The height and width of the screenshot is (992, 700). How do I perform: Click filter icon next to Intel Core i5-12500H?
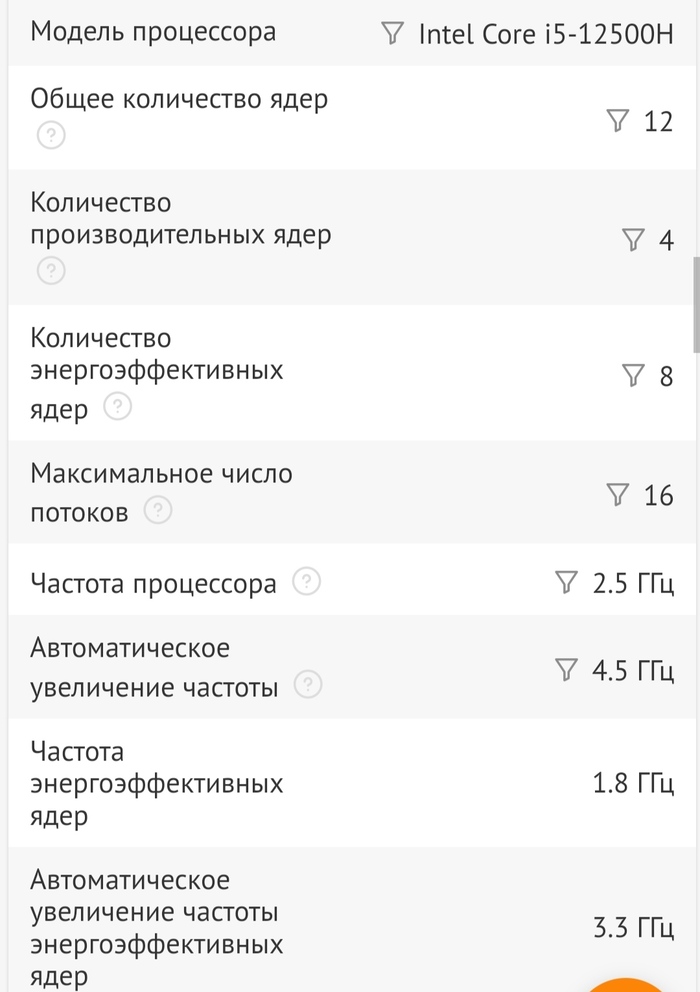pos(393,34)
